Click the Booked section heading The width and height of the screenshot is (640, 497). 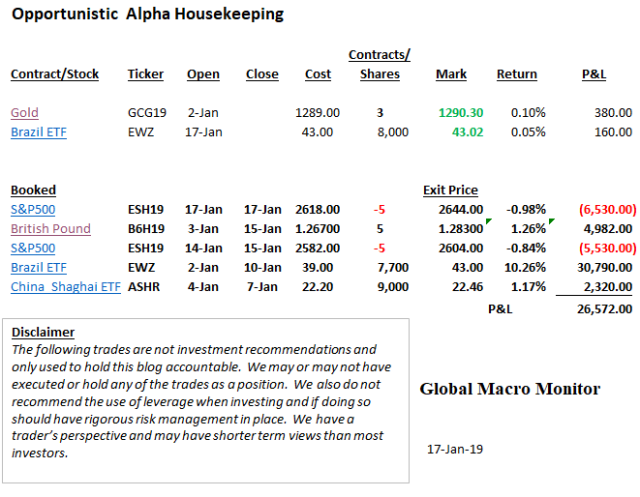[x=33, y=190]
